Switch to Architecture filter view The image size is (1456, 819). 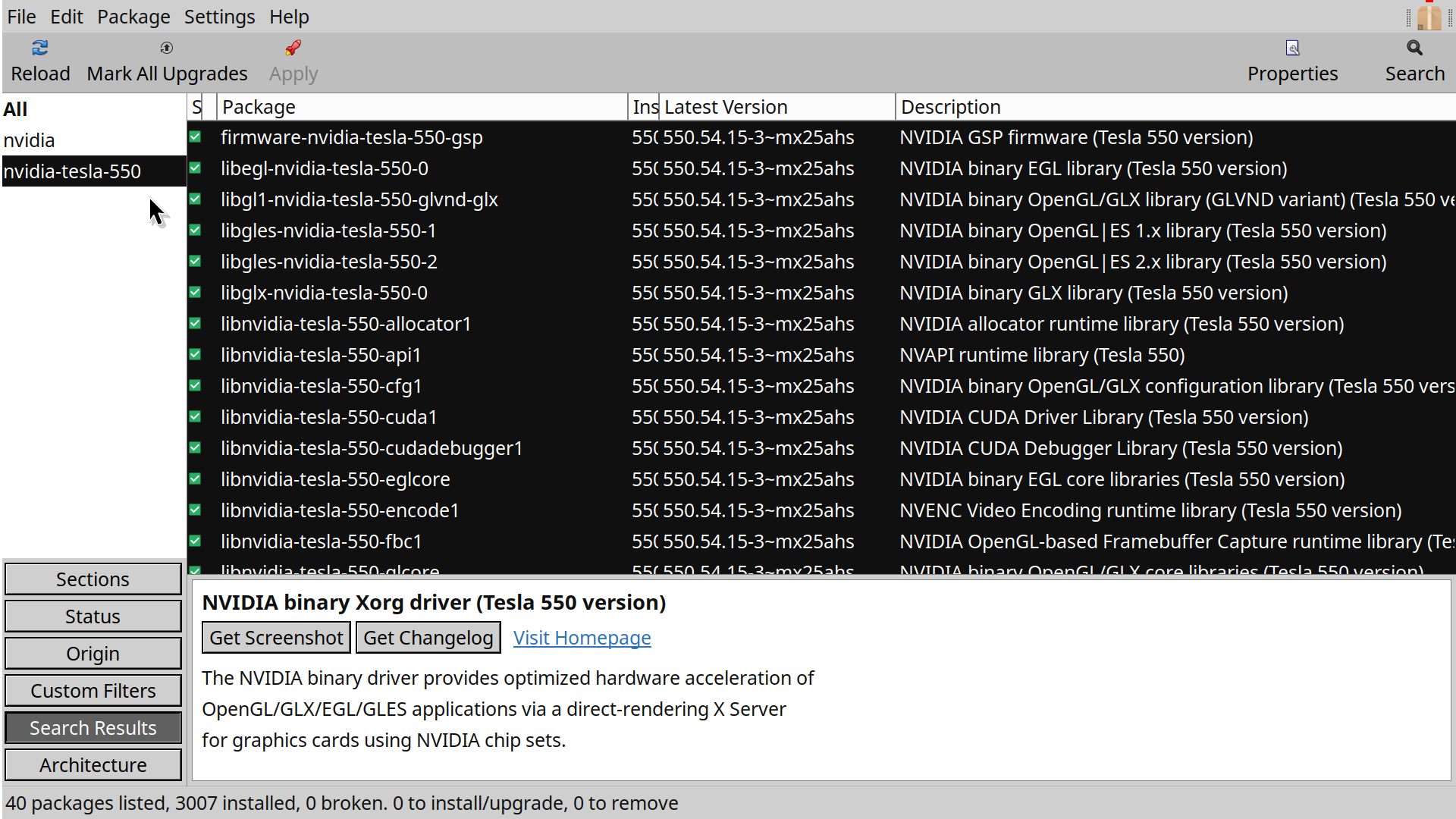point(93,765)
